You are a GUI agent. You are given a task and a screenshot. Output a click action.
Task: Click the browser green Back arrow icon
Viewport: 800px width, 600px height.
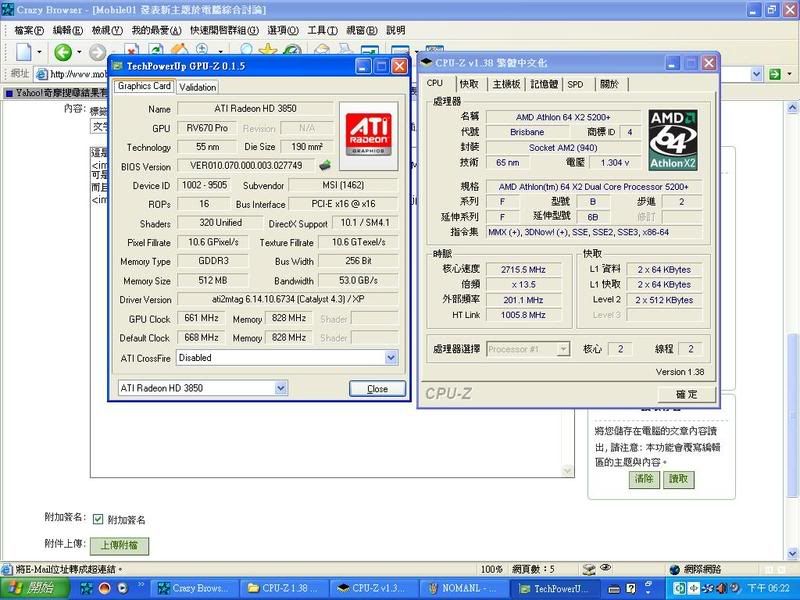click(x=64, y=52)
